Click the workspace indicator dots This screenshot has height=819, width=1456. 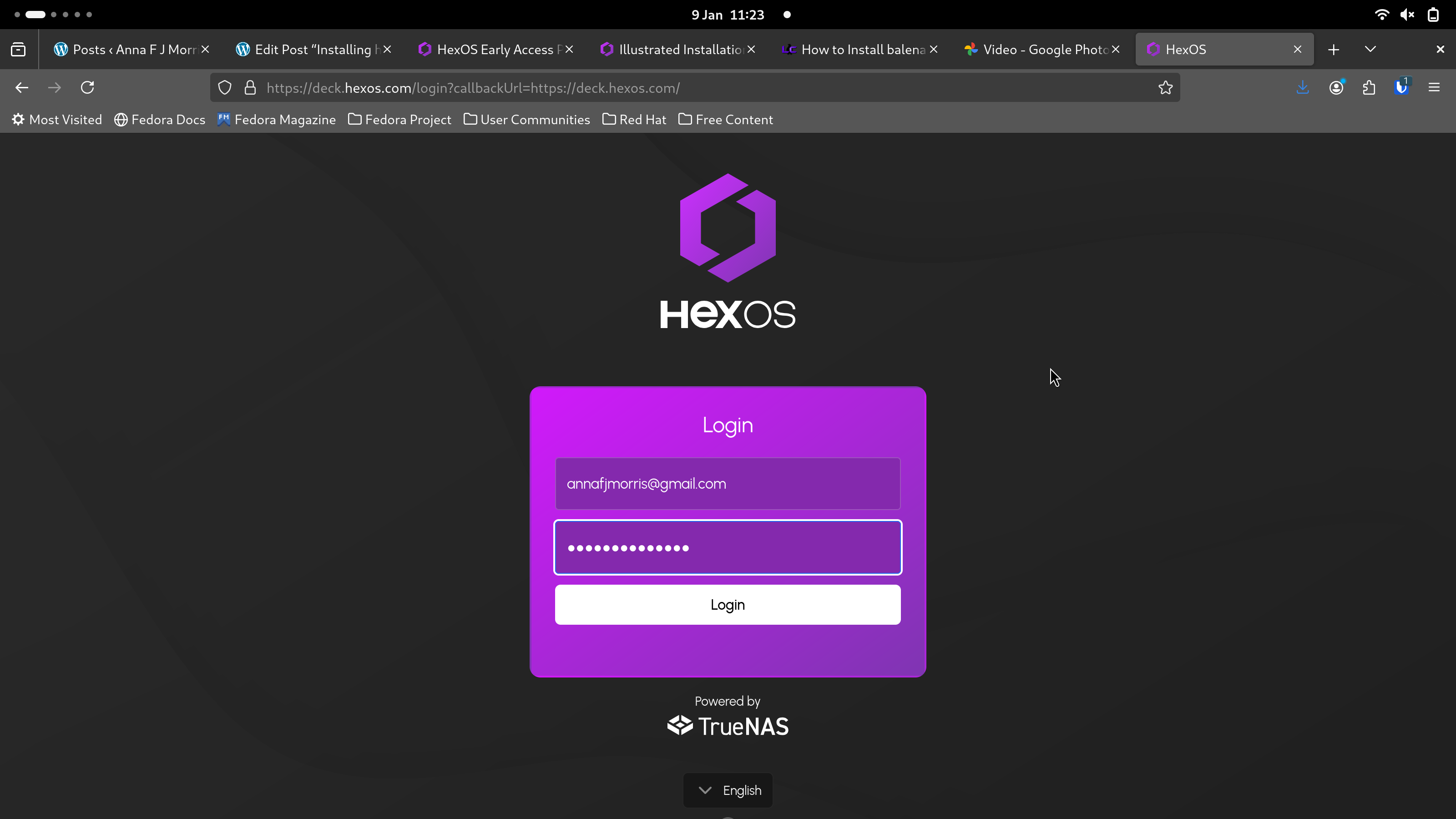point(53,15)
